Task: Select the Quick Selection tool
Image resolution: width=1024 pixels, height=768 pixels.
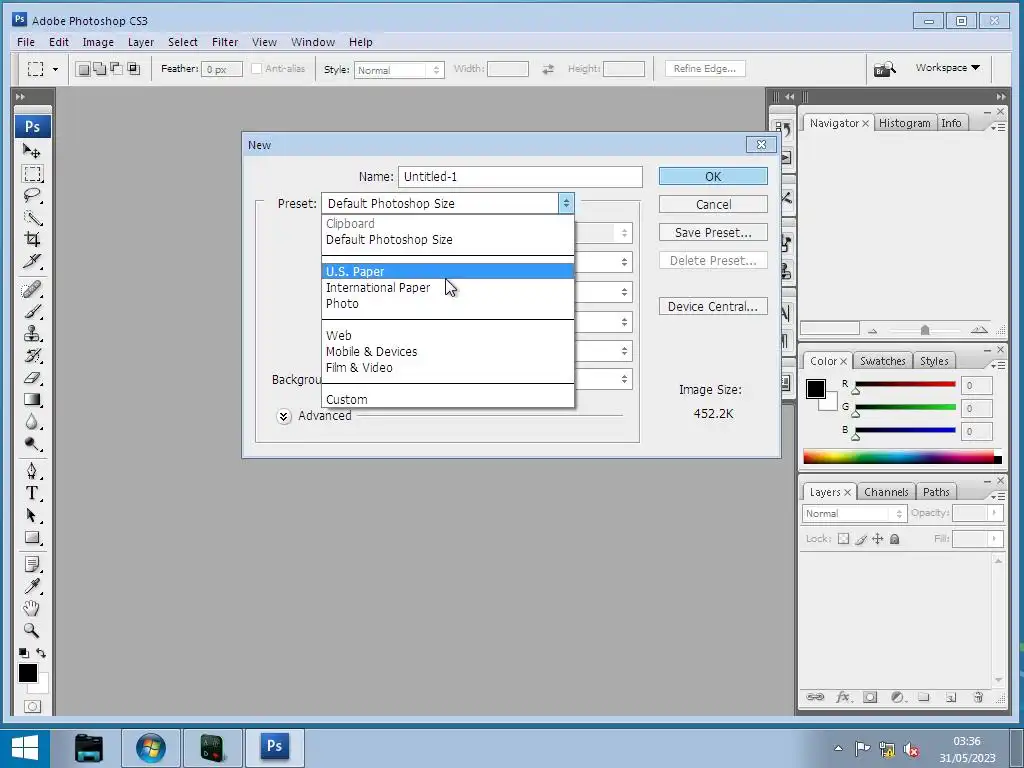Action: pos(31,217)
